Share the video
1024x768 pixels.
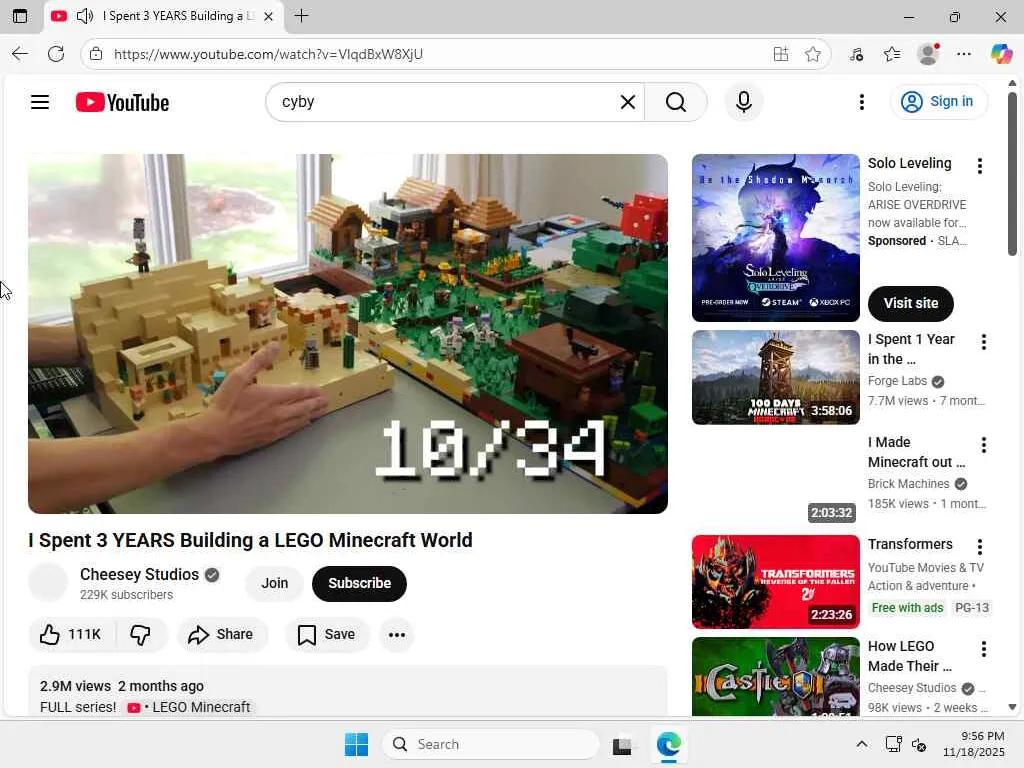tap(221, 634)
